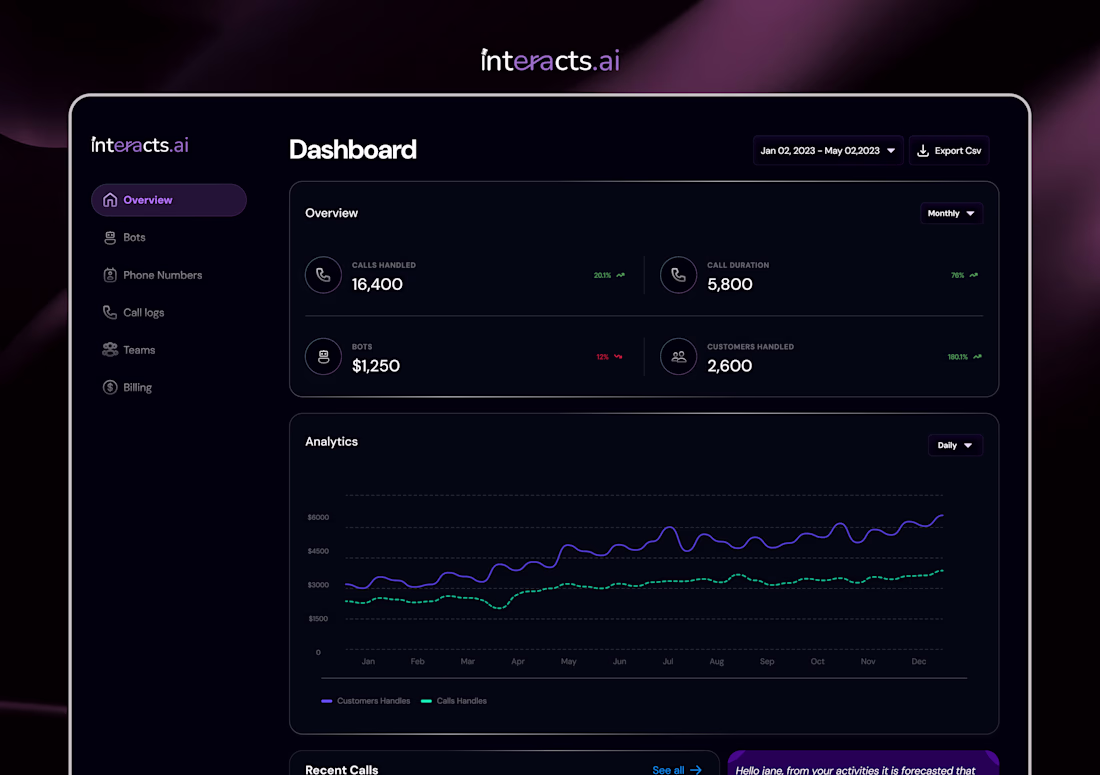Screen dimensions: 1100x775
Task: Click the customers icon on Customers Handled card
Action: pos(678,356)
